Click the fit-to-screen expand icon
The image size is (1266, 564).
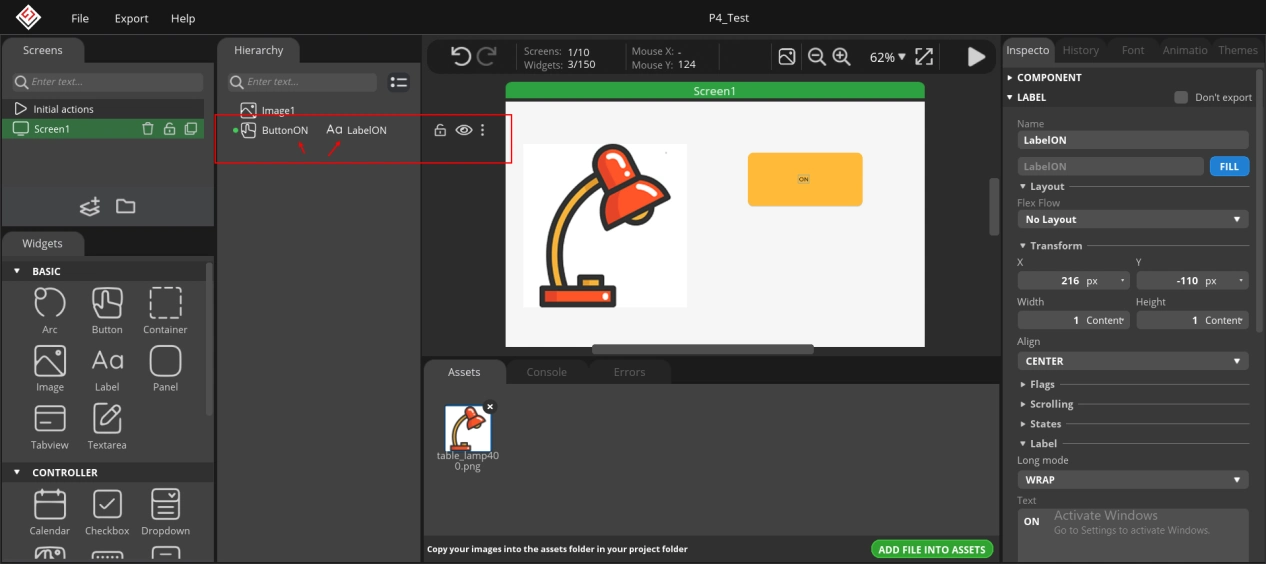pos(924,57)
